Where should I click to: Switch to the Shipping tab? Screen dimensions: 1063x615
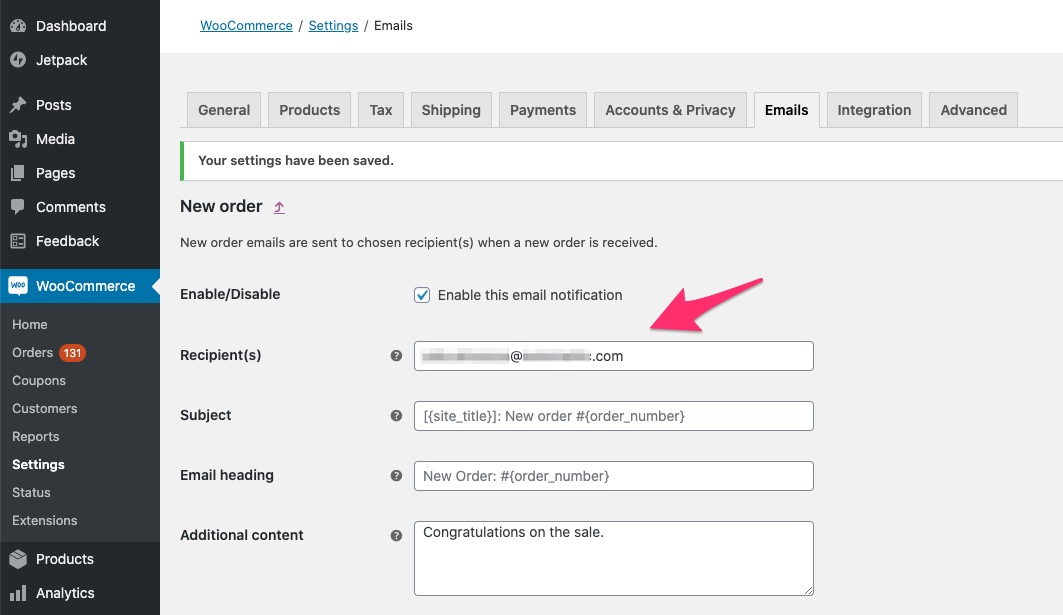click(450, 110)
